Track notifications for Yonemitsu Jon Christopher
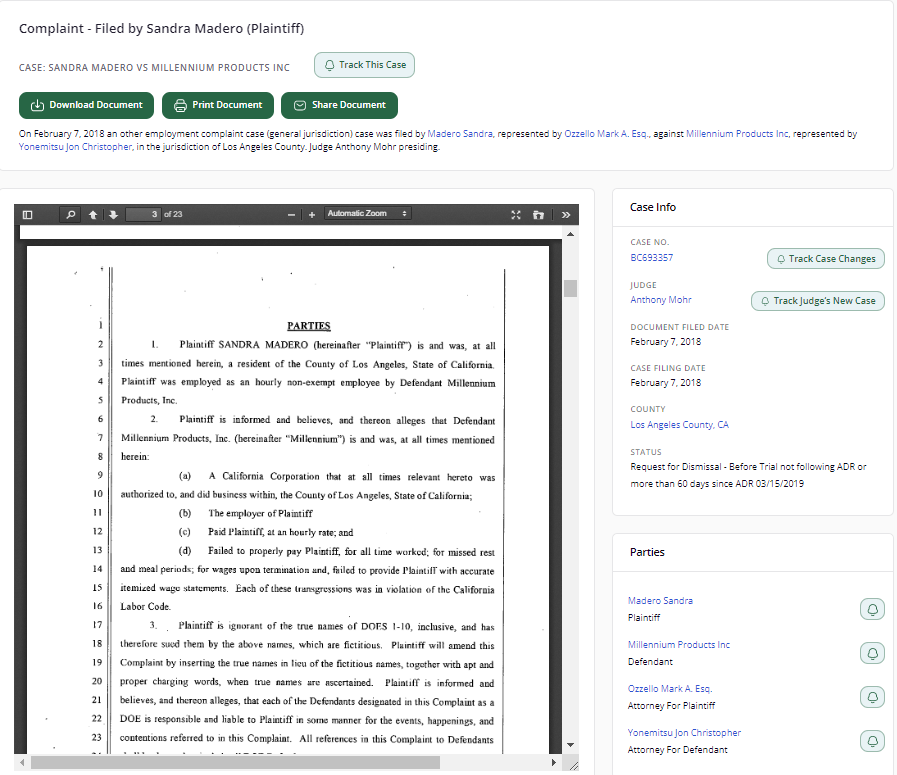 [872, 741]
